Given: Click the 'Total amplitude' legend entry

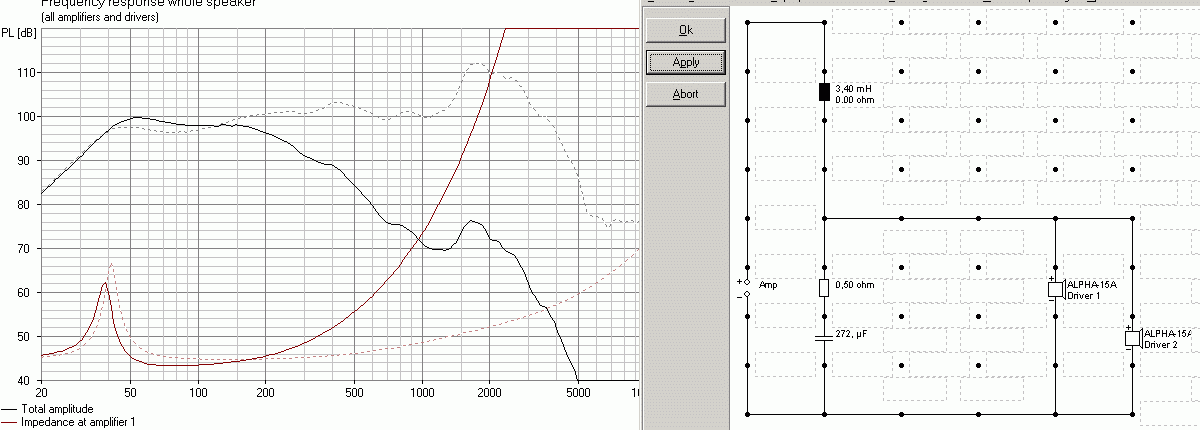Looking at the screenshot, I should [57, 410].
